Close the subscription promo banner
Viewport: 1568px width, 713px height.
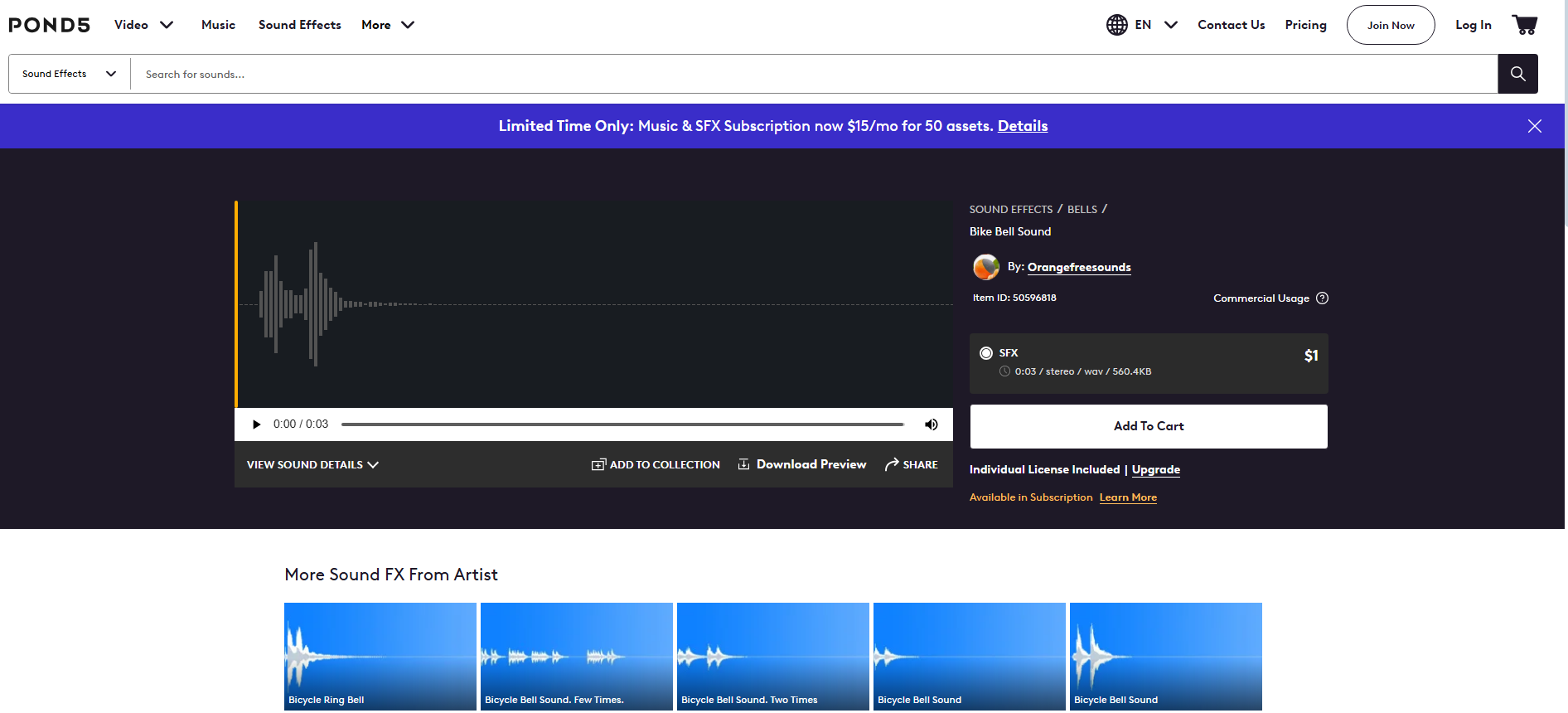pos(1535,126)
